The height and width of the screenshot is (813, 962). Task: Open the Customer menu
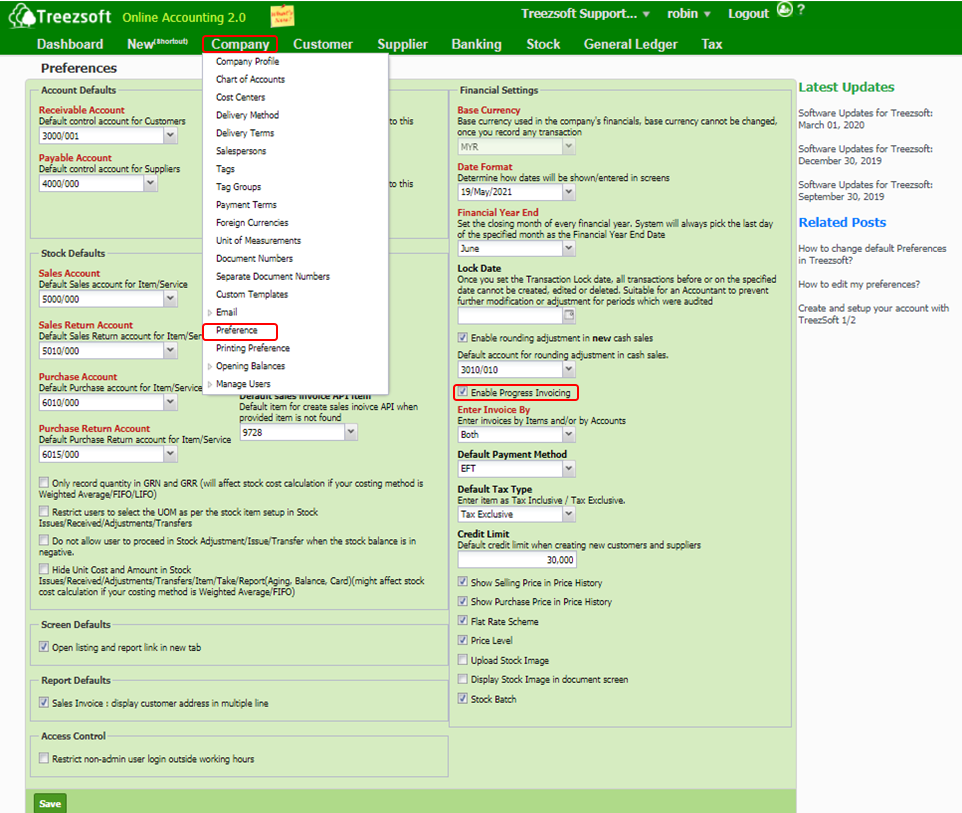point(323,44)
